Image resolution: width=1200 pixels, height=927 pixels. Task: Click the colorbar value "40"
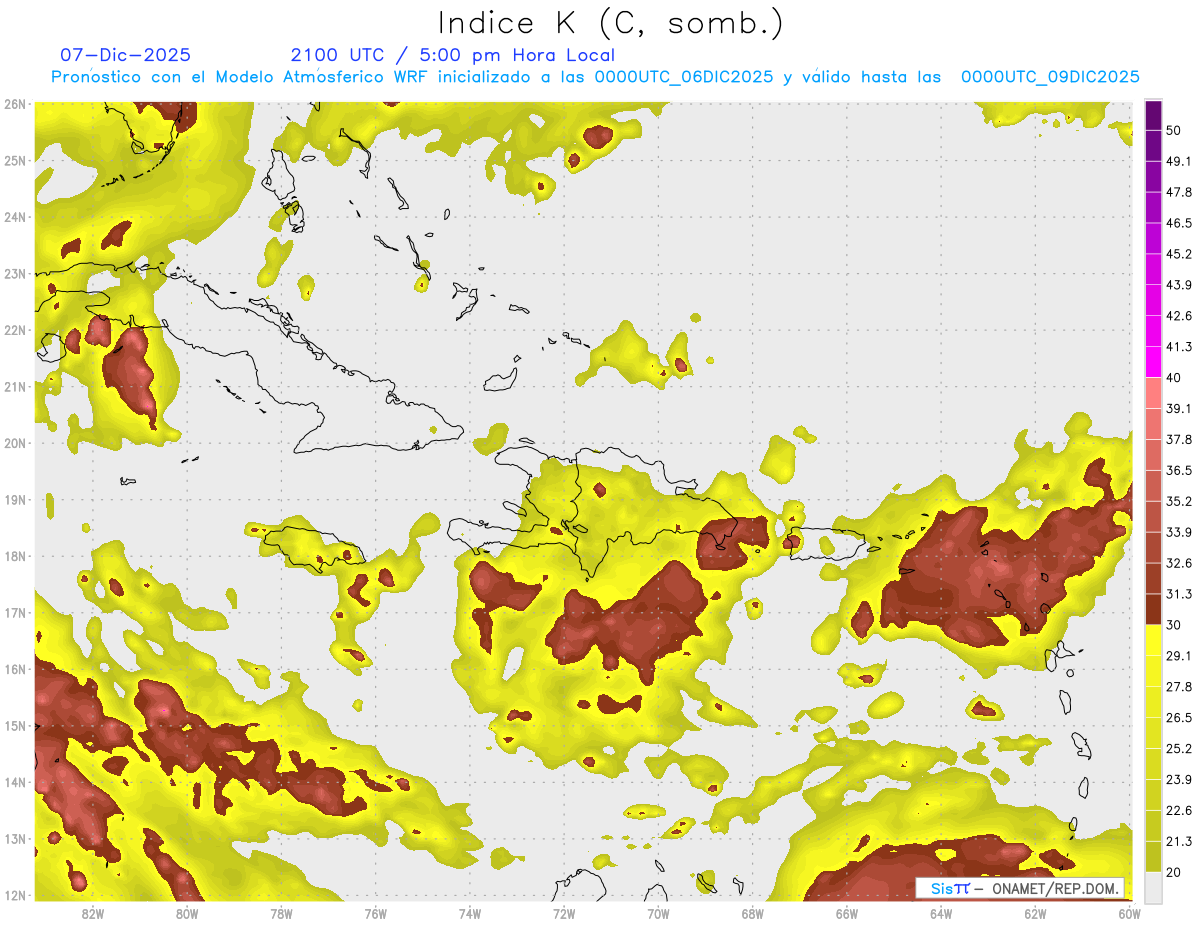pos(1174,377)
